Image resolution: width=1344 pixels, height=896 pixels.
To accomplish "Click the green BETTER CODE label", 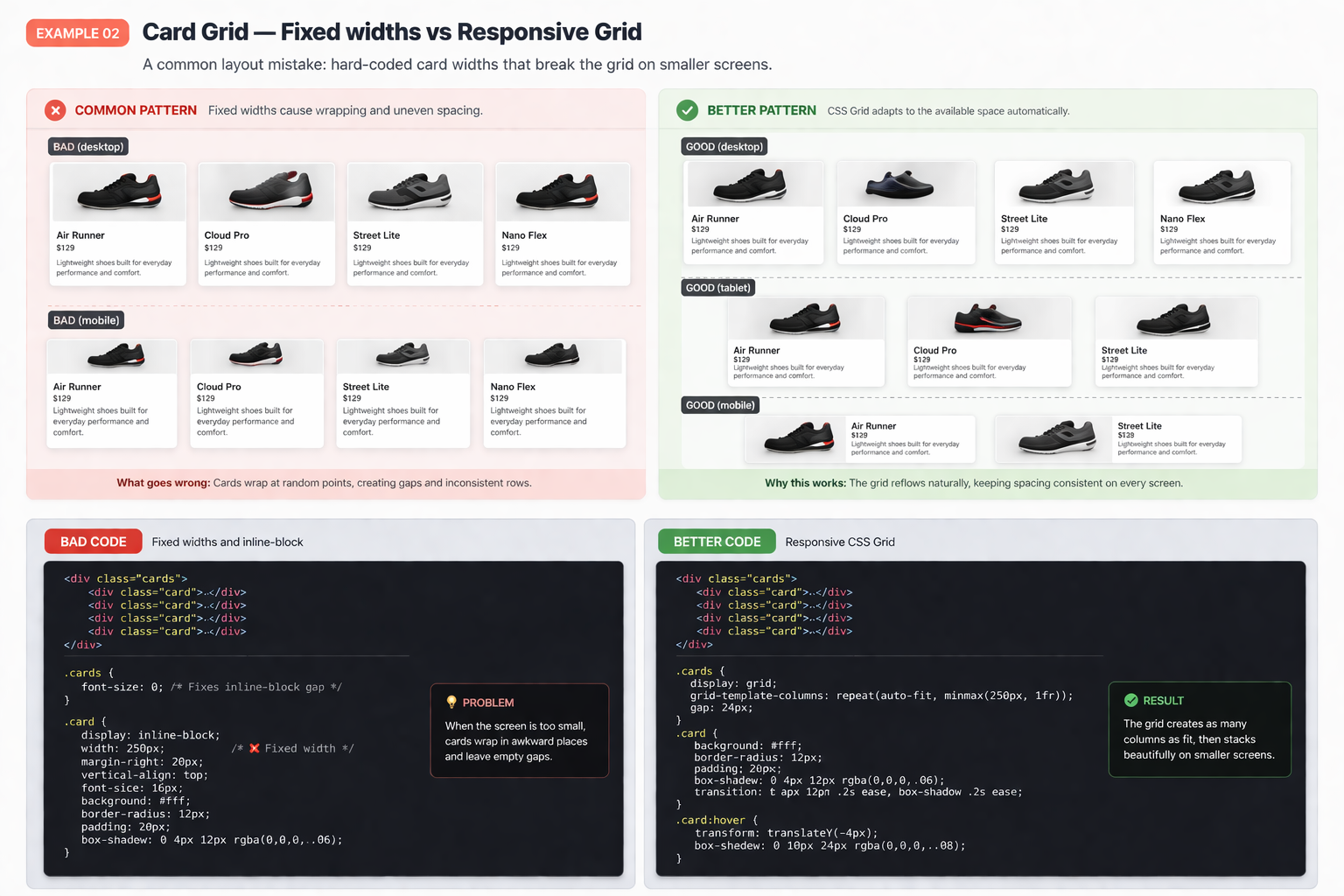I will pyautogui.click(x=717, y=542).
